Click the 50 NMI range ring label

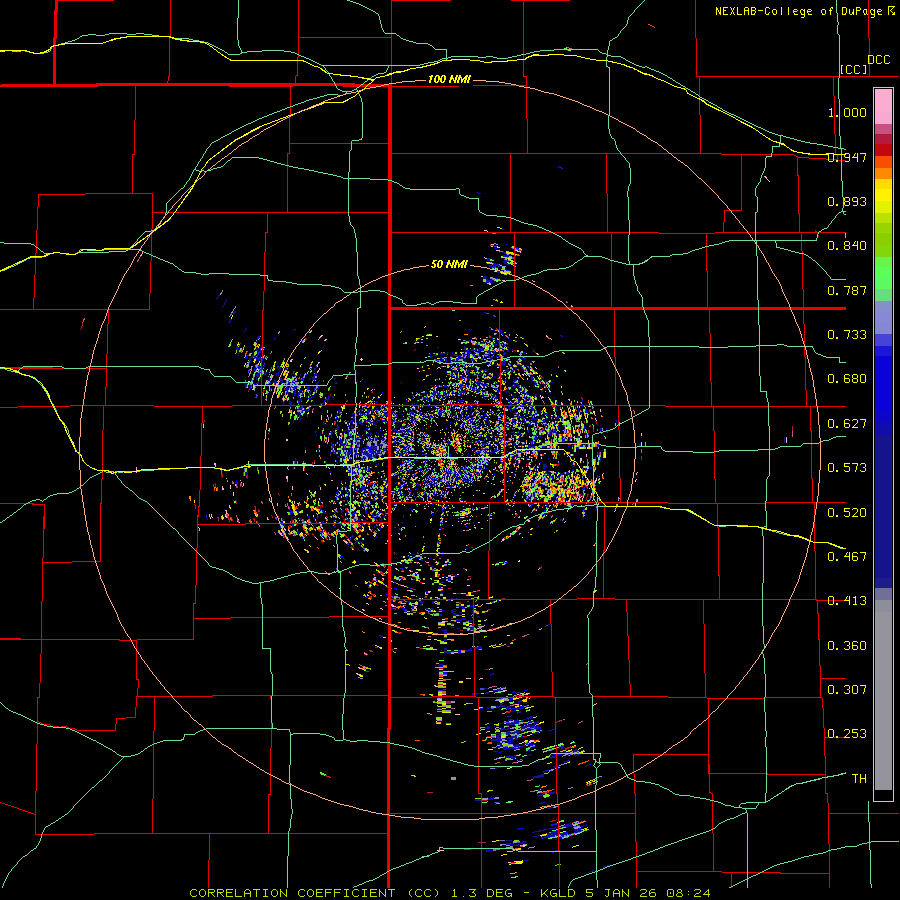[x=449, y=264]
